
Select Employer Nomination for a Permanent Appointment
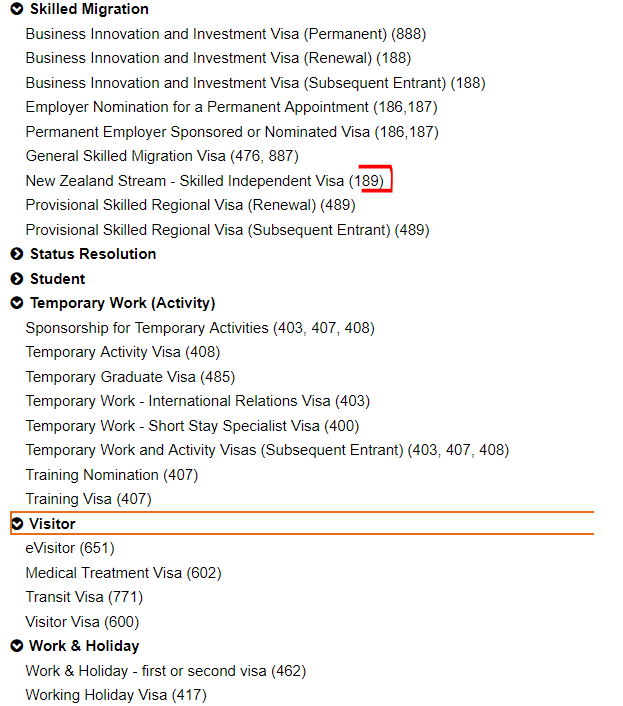tap(231, 107)
